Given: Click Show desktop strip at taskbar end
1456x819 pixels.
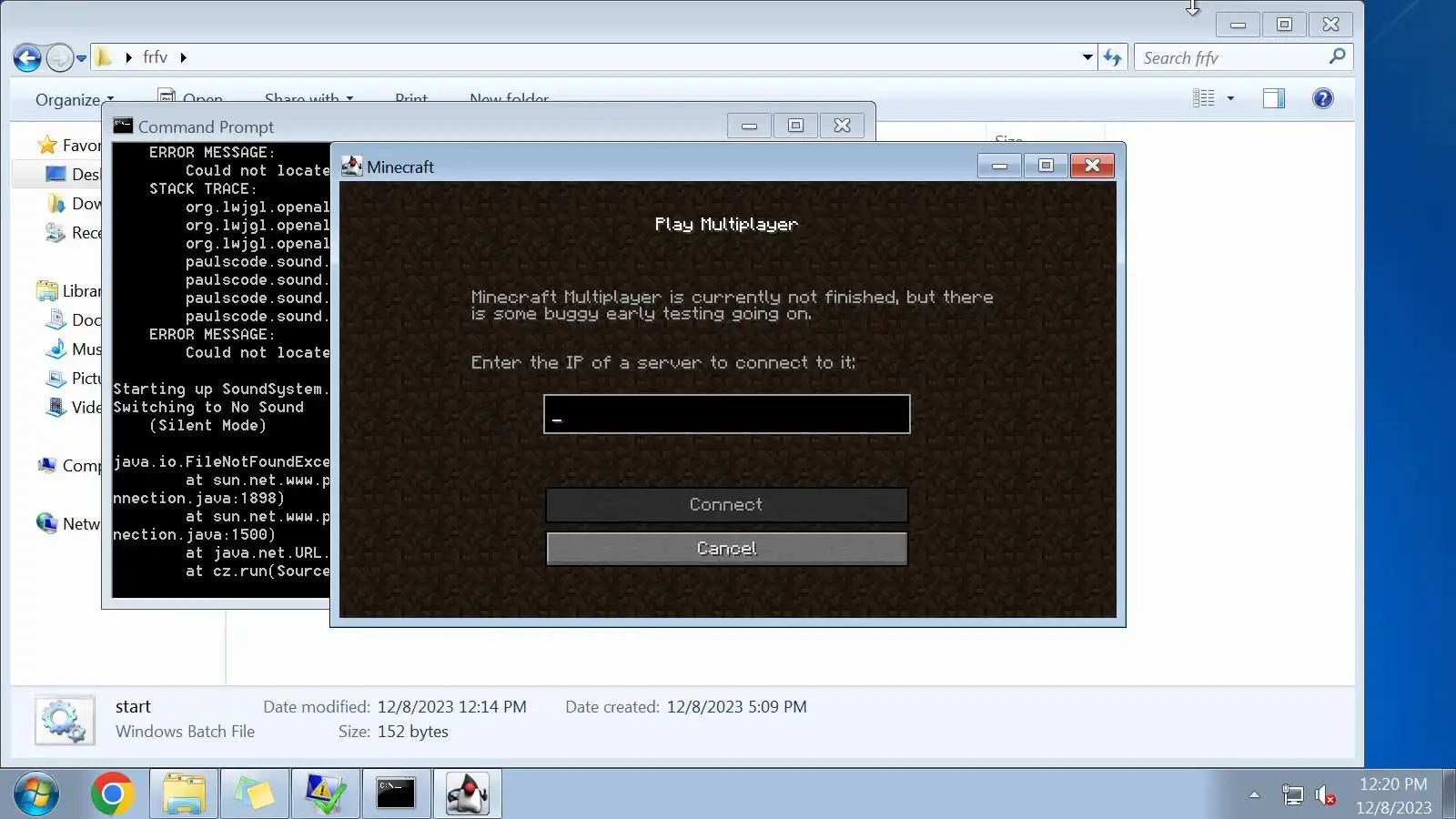Looking at the screenshot, I should click(1449, 794).
